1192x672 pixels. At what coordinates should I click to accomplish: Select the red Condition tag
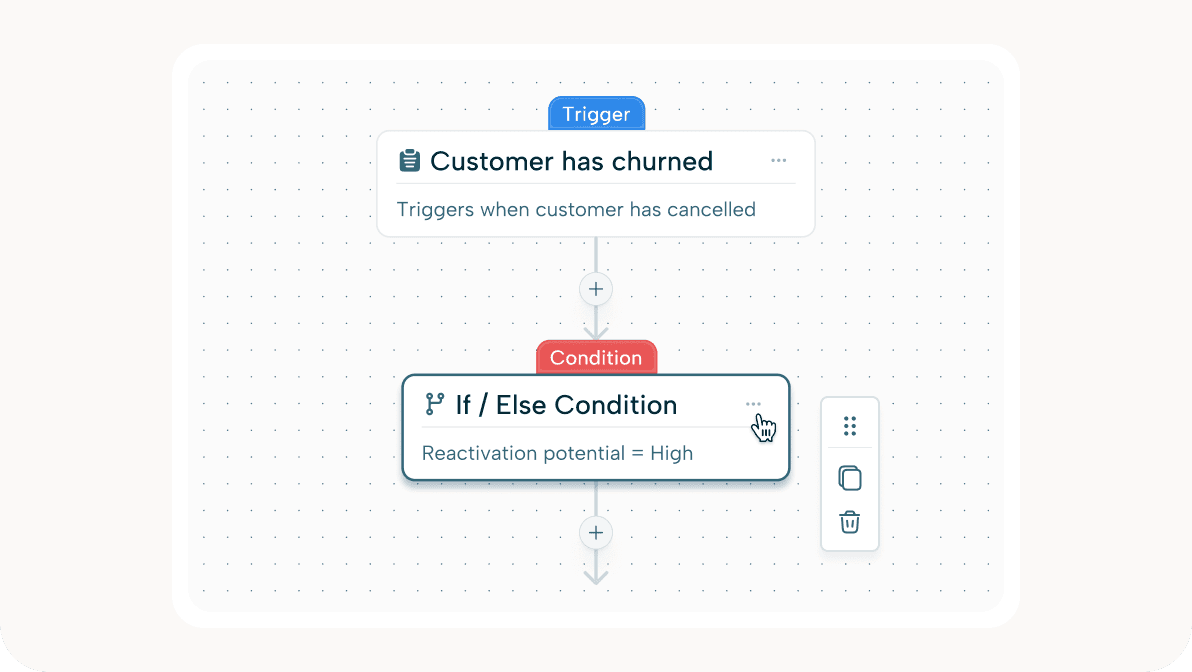click(596, 358)
